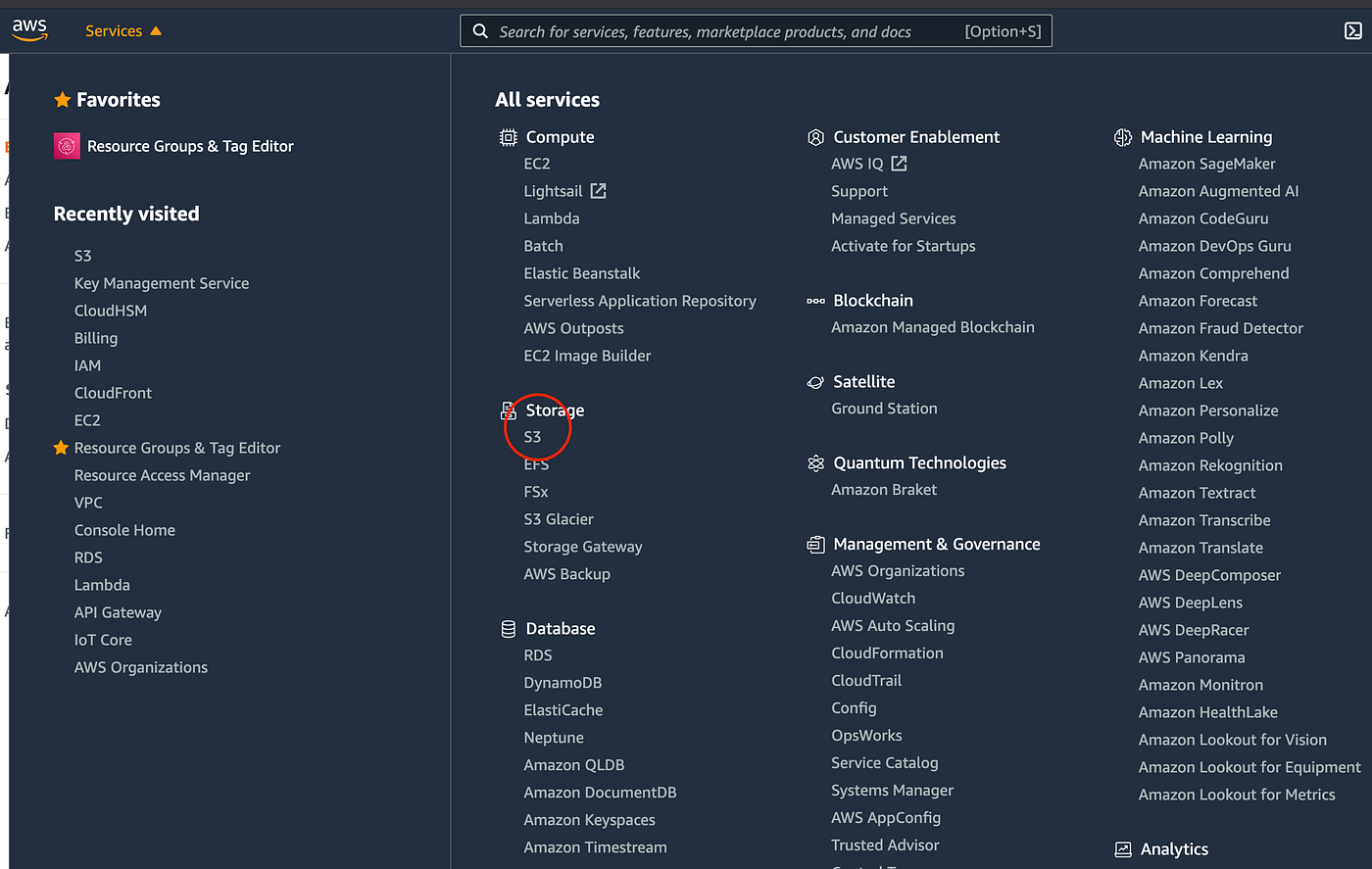Screen dimensions: 1372x869
Task: Open Amazon Lookout for Metrics
Action: point(1237,795)
